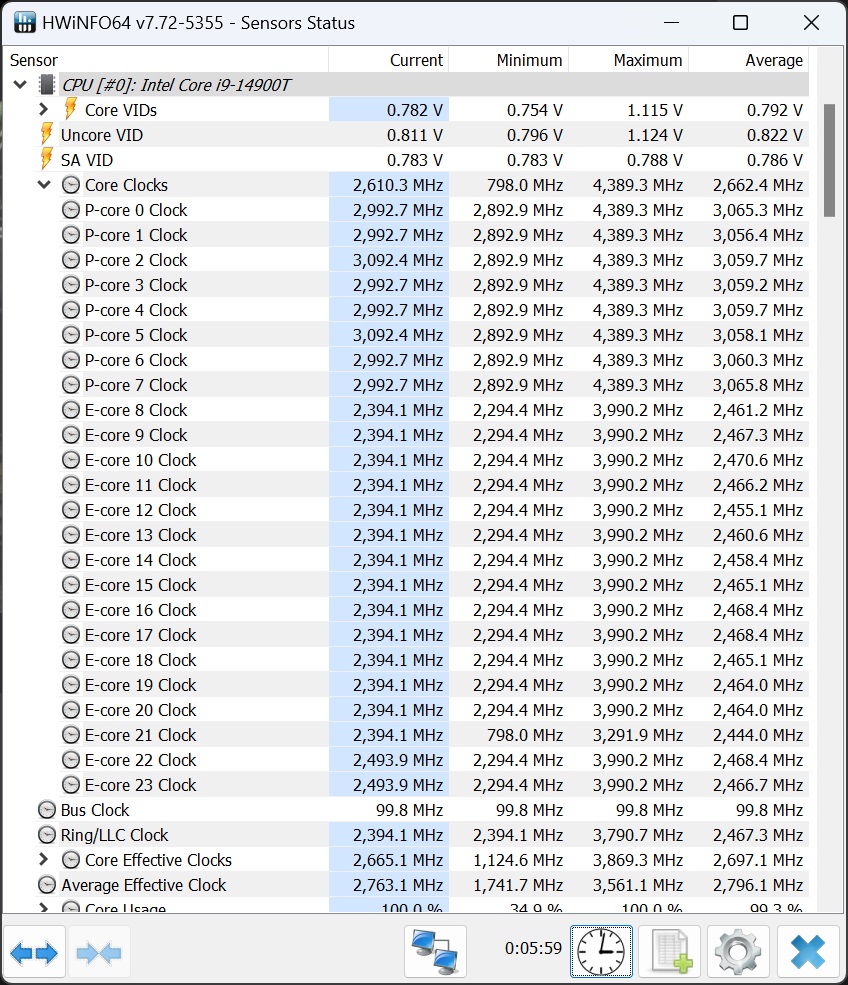Select the P-core 6 Clock row label
848x985 pixels.
pyautogui.click(x=136, y=360)
